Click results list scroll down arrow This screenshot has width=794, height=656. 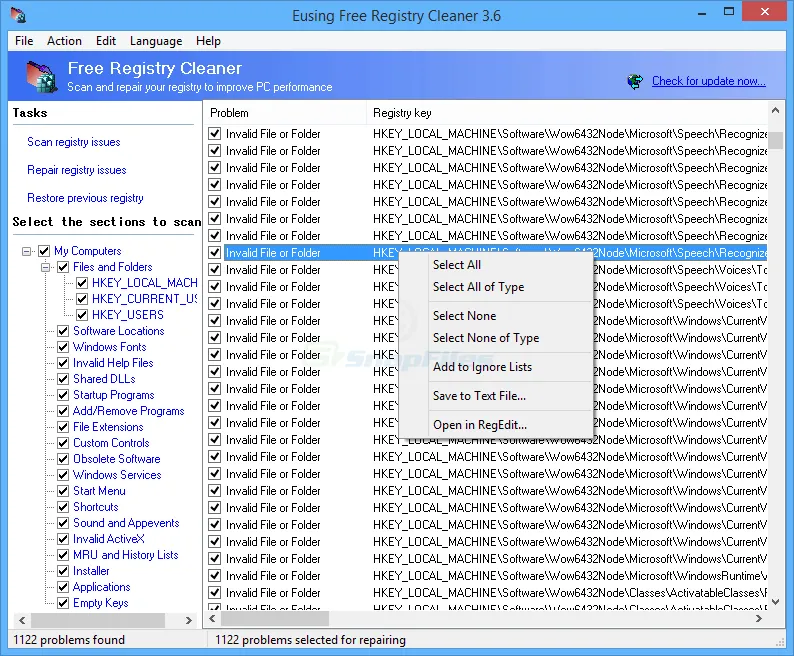775,602
